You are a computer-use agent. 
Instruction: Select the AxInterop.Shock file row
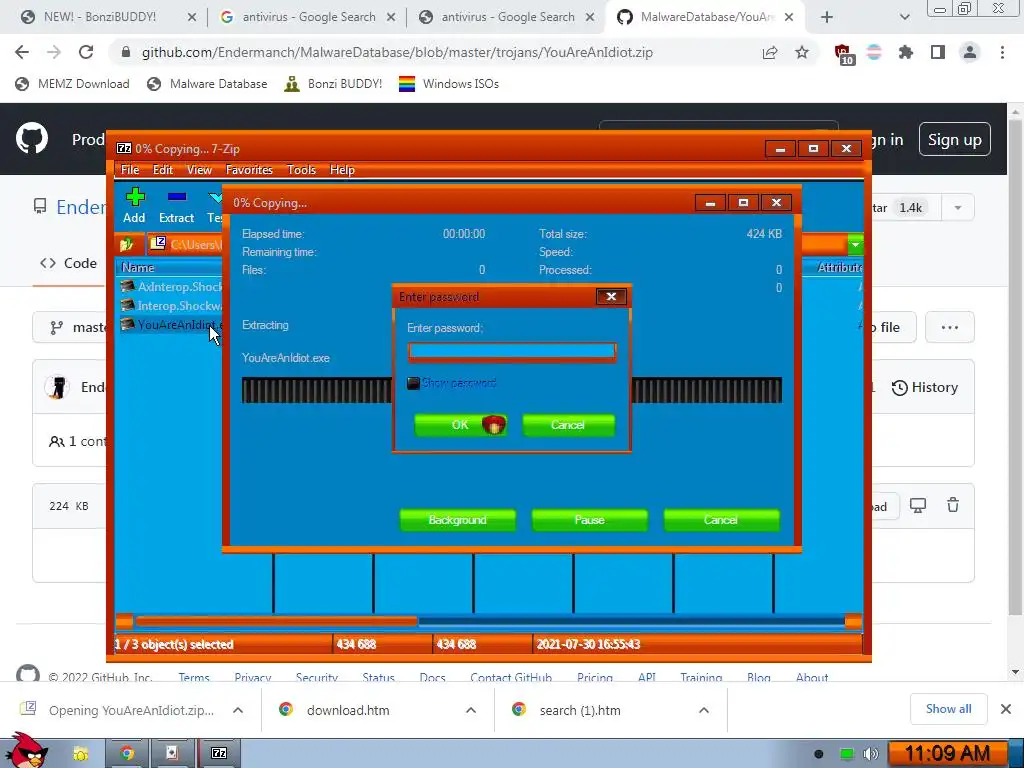[x=170, y=287]
